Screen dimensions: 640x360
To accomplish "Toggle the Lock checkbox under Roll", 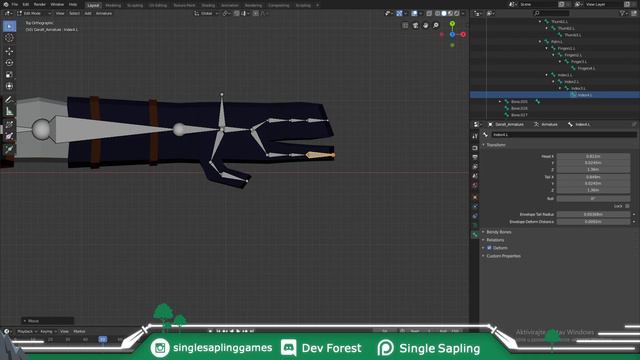I will click(x=627, y=206).
